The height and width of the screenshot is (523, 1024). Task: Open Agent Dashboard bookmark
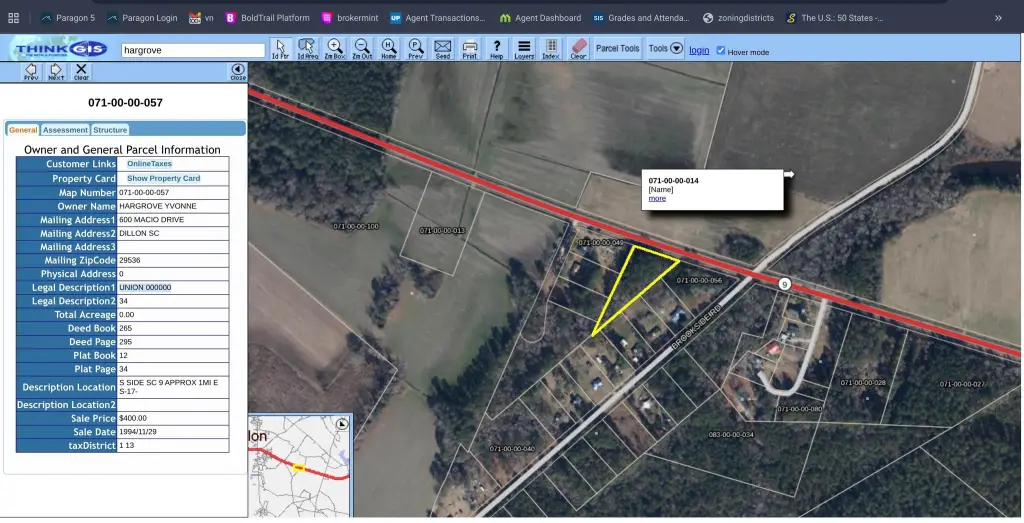[x=540, y=18]
